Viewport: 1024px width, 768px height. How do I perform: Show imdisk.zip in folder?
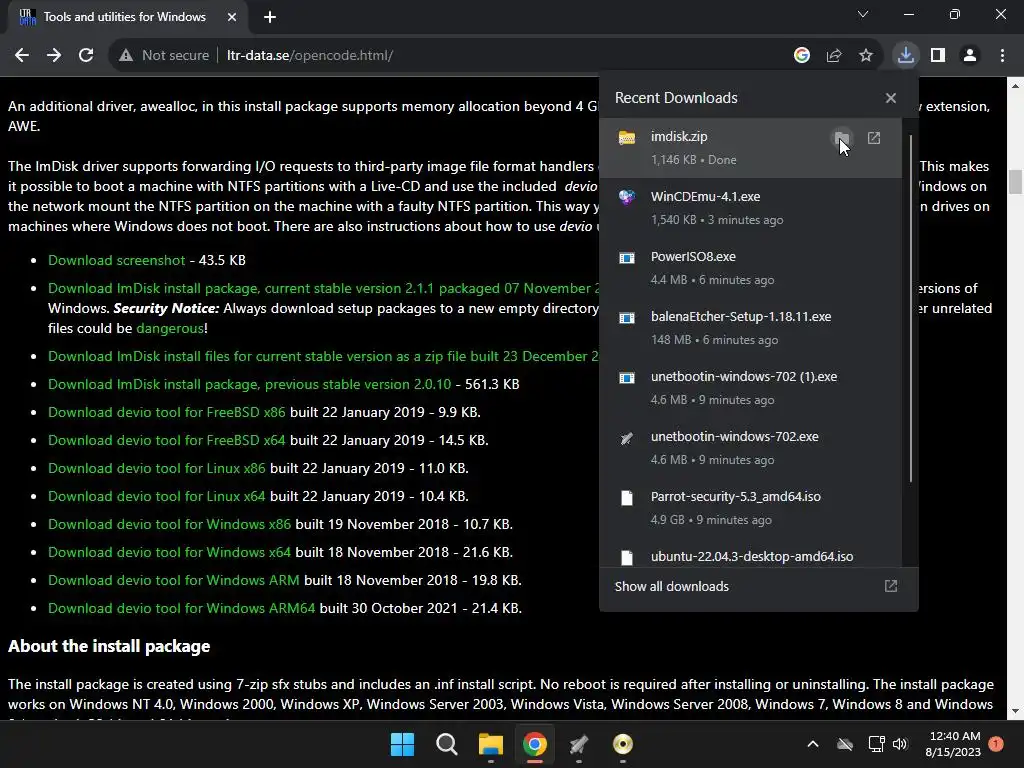(842, 138)
